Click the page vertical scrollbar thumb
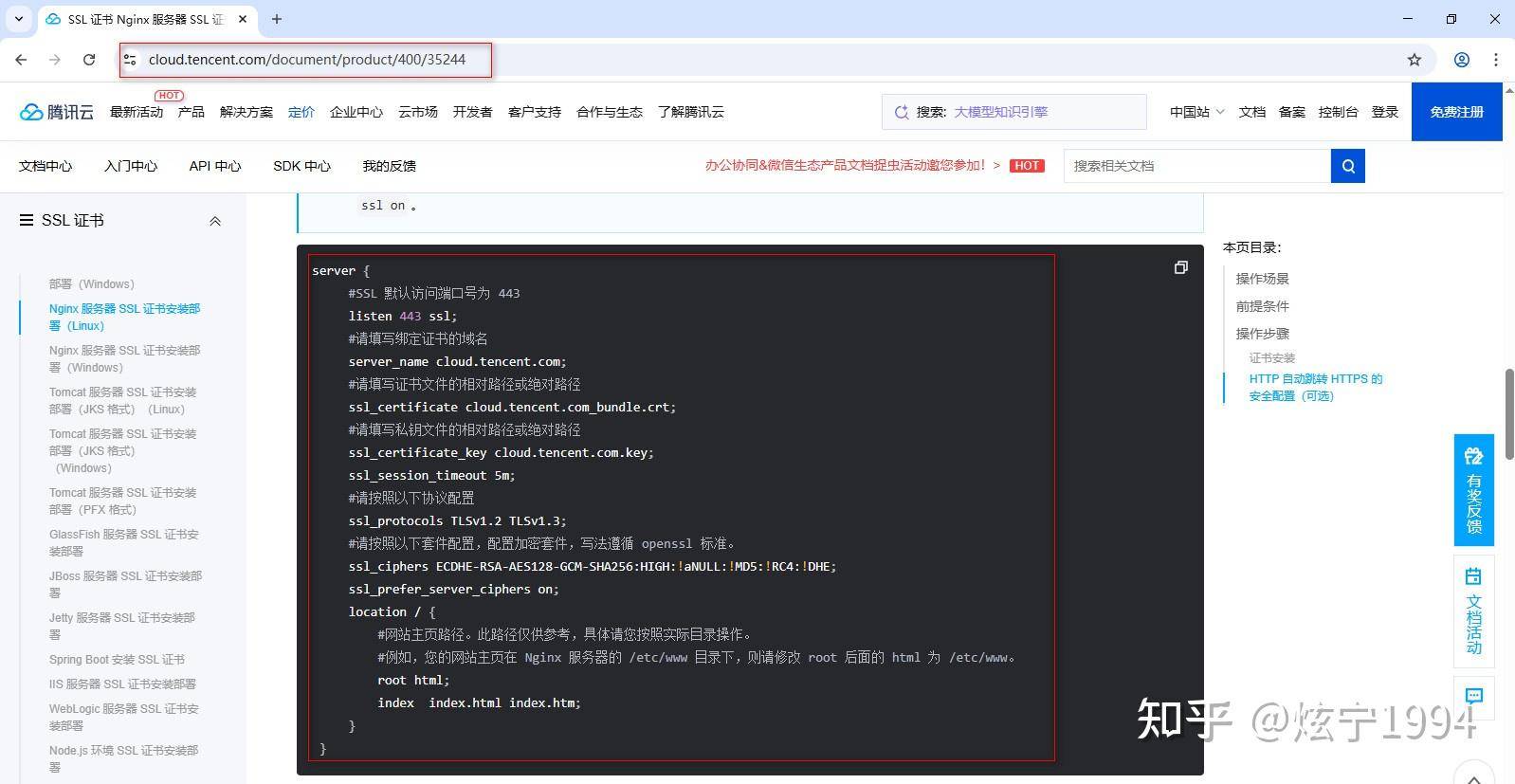This screenshot has height=784, width=1515. click(x=1508, y=415)
